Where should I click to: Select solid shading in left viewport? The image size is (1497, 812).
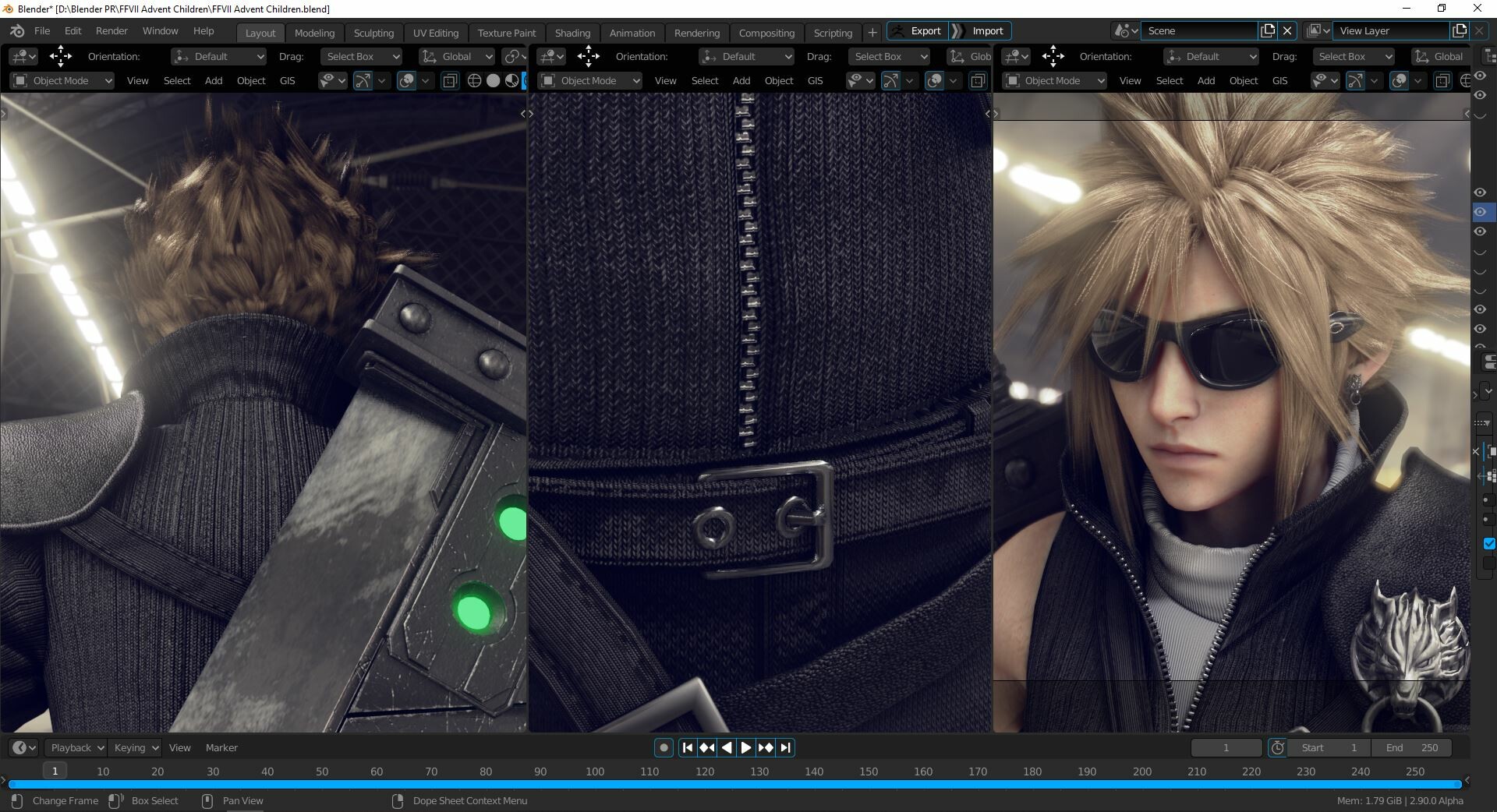coord(493,81)
